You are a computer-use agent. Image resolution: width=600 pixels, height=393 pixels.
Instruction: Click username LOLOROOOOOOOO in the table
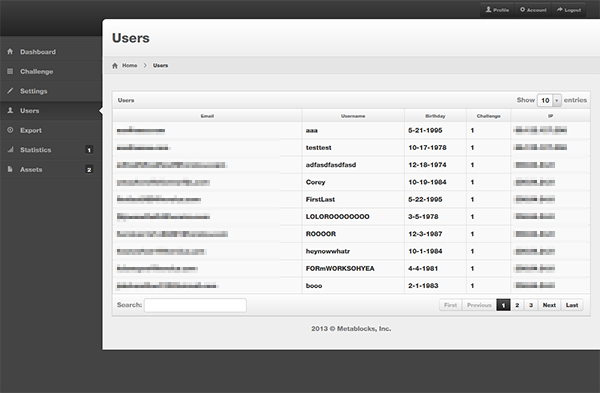pyautogui.click(x=338, y=217)
